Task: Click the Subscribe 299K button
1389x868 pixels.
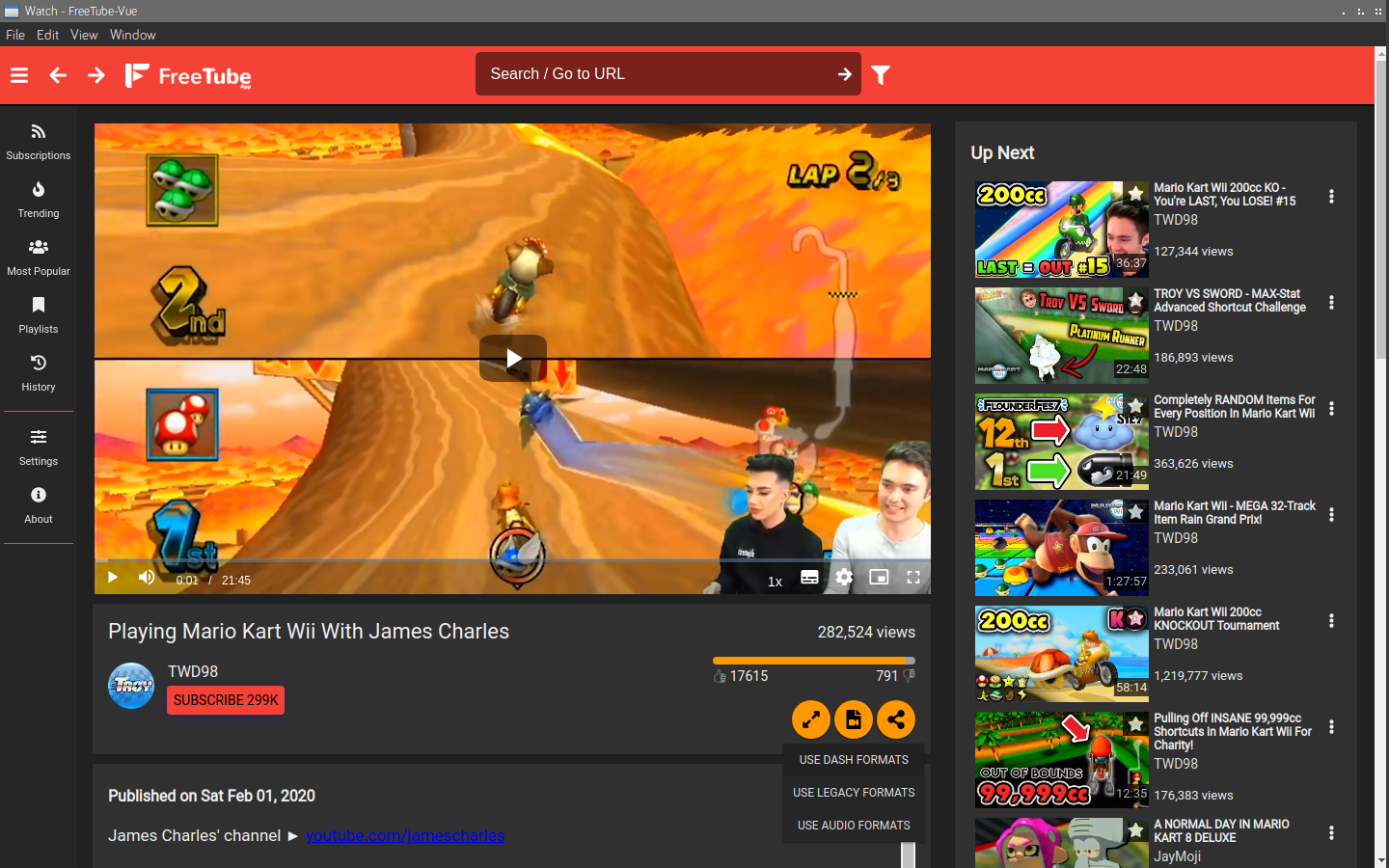Action: 226,700
